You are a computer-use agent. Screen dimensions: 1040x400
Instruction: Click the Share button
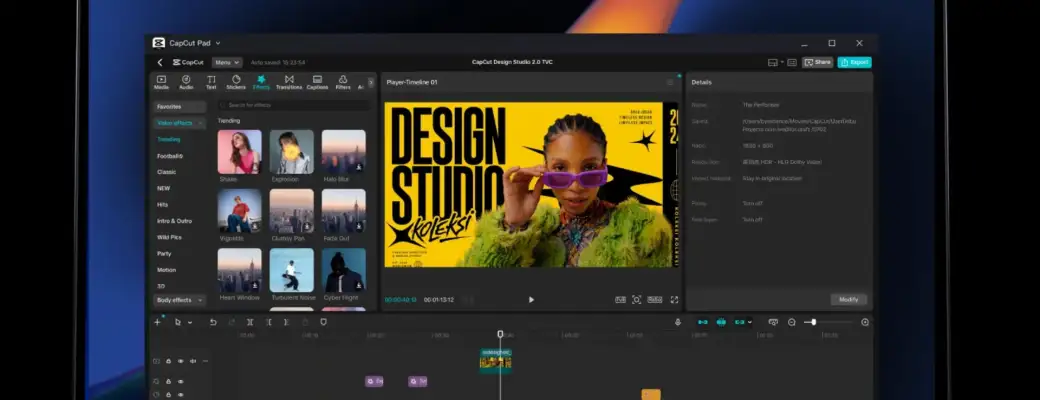point(818,62)
